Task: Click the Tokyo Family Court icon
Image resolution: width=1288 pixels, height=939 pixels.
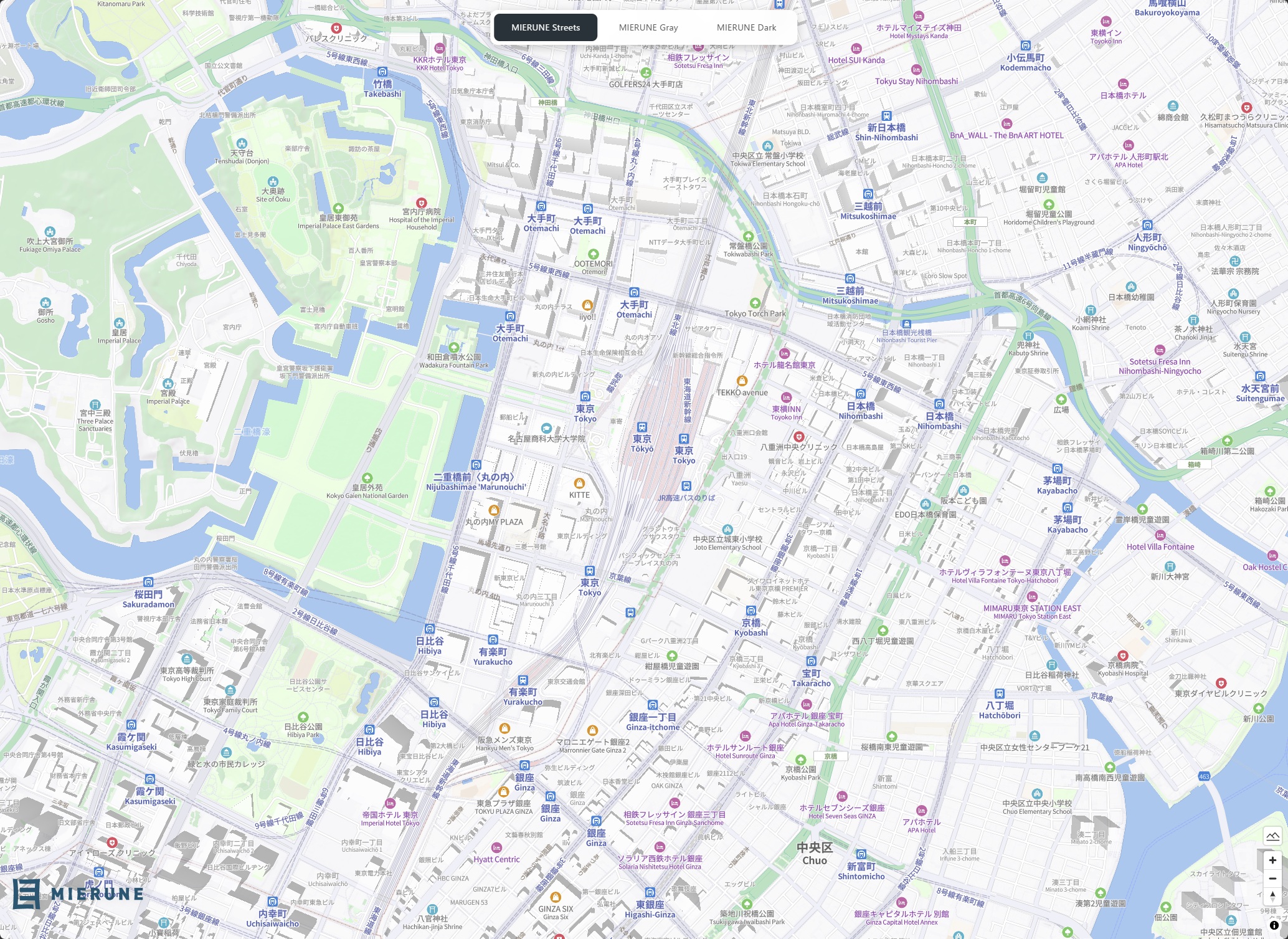Action: 230,690
